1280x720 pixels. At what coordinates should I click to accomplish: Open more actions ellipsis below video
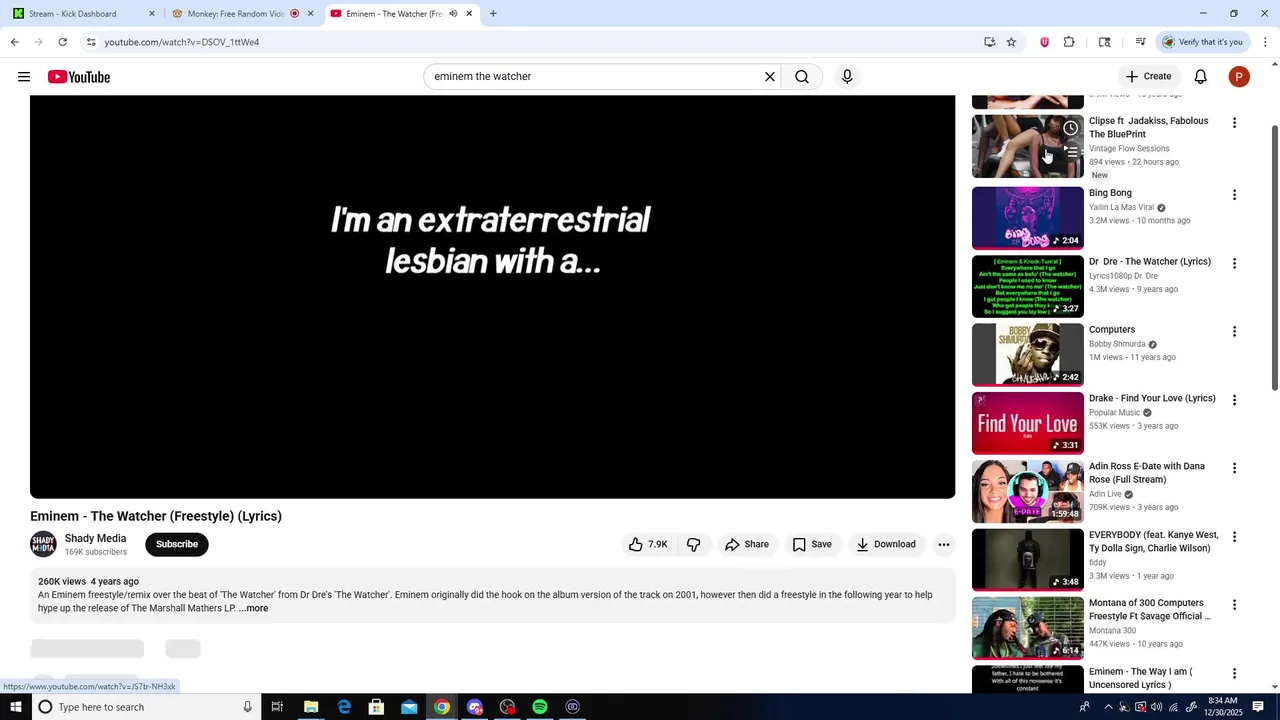(x=943, y=544)
